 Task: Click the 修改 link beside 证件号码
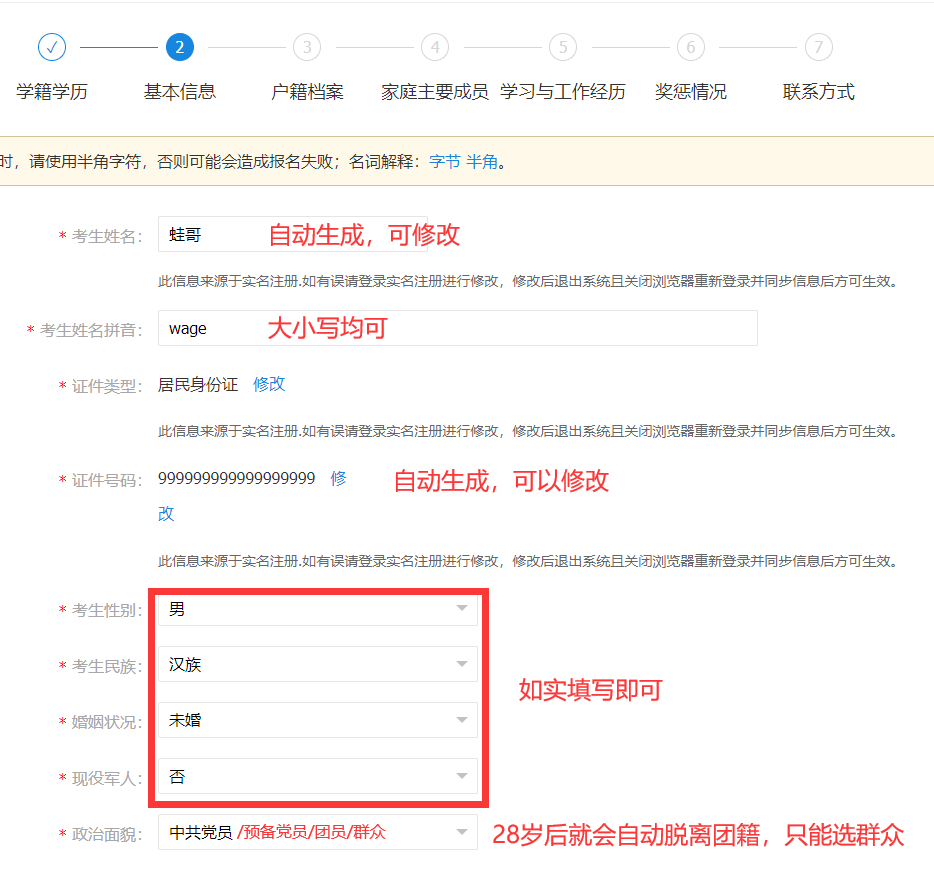coord(337,480)
